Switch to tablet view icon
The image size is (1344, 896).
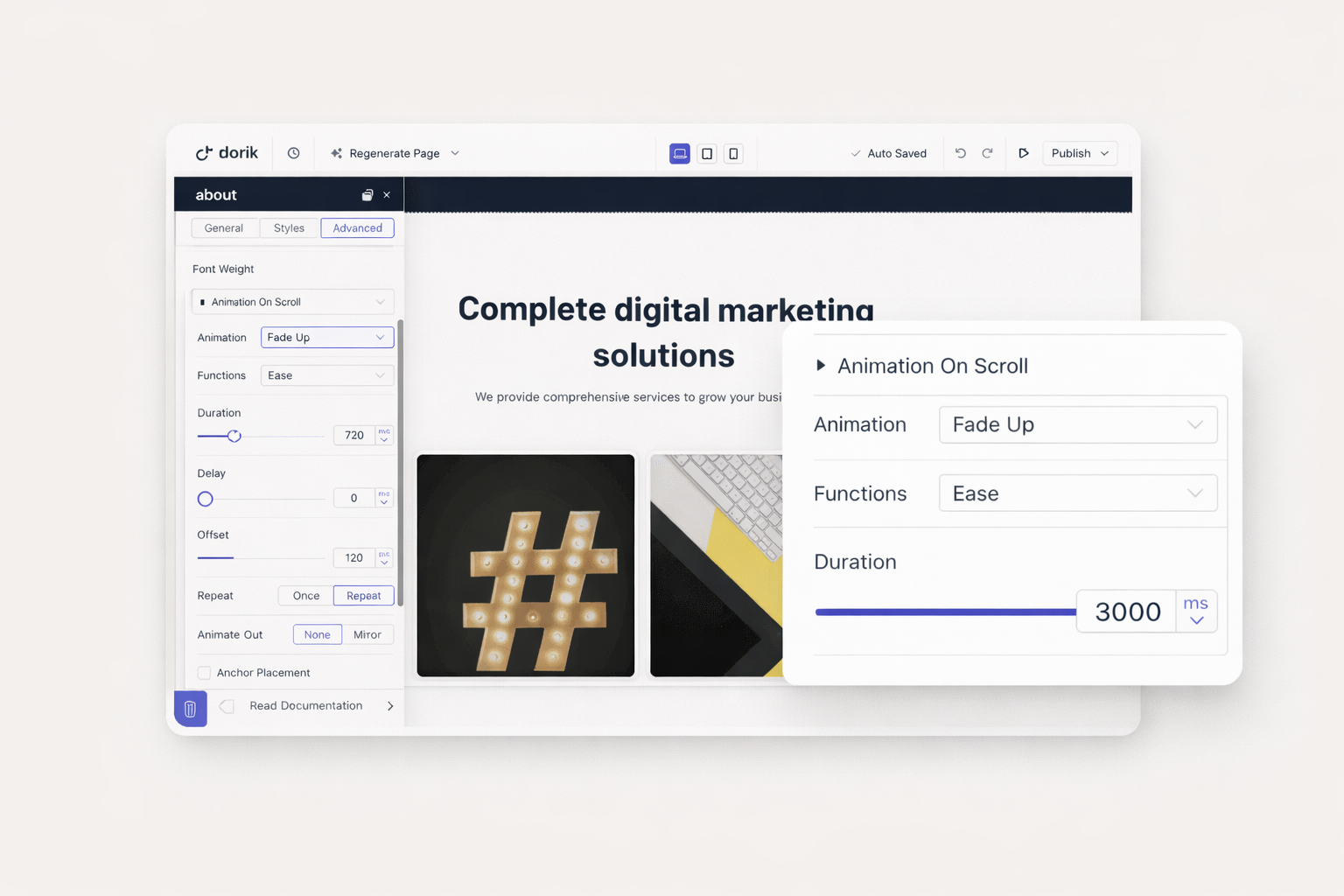point(707,154)
